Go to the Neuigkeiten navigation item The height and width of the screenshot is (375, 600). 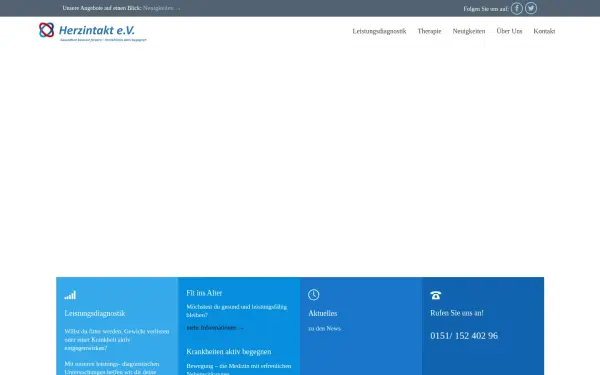[469, 31]
